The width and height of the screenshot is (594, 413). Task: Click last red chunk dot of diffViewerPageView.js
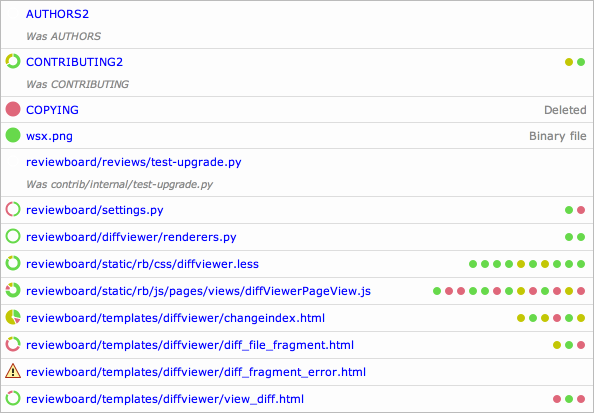[581, 291]
